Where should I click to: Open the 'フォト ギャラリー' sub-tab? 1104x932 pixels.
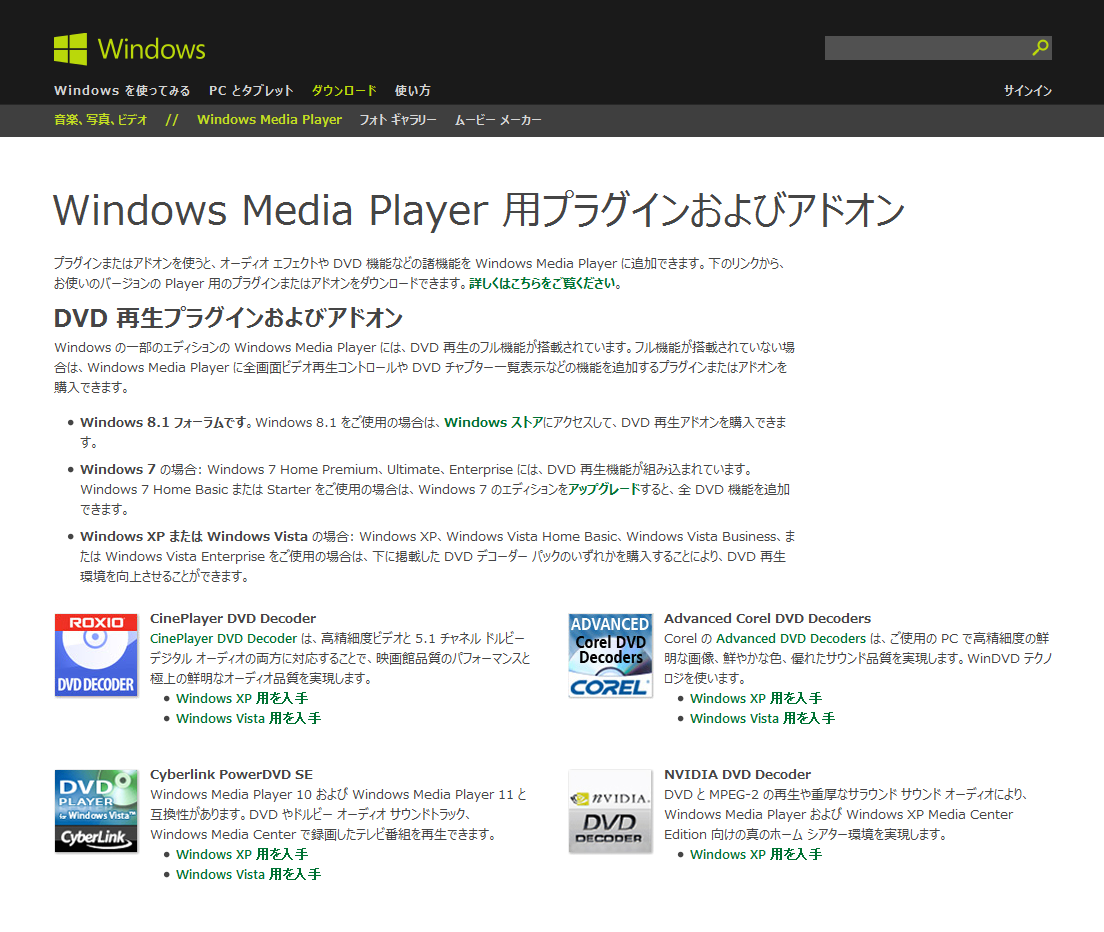click(398, 120)
